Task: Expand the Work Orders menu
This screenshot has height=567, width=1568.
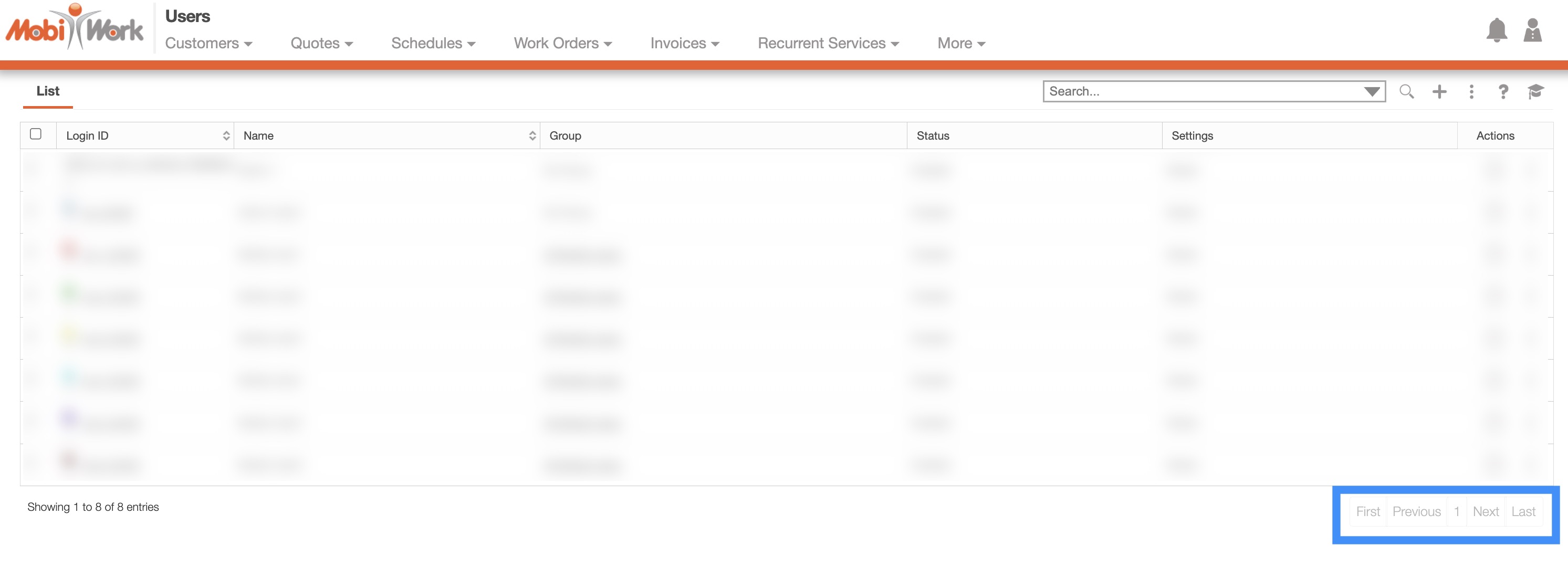Action: pyautogui.click(x=562, y=43)
